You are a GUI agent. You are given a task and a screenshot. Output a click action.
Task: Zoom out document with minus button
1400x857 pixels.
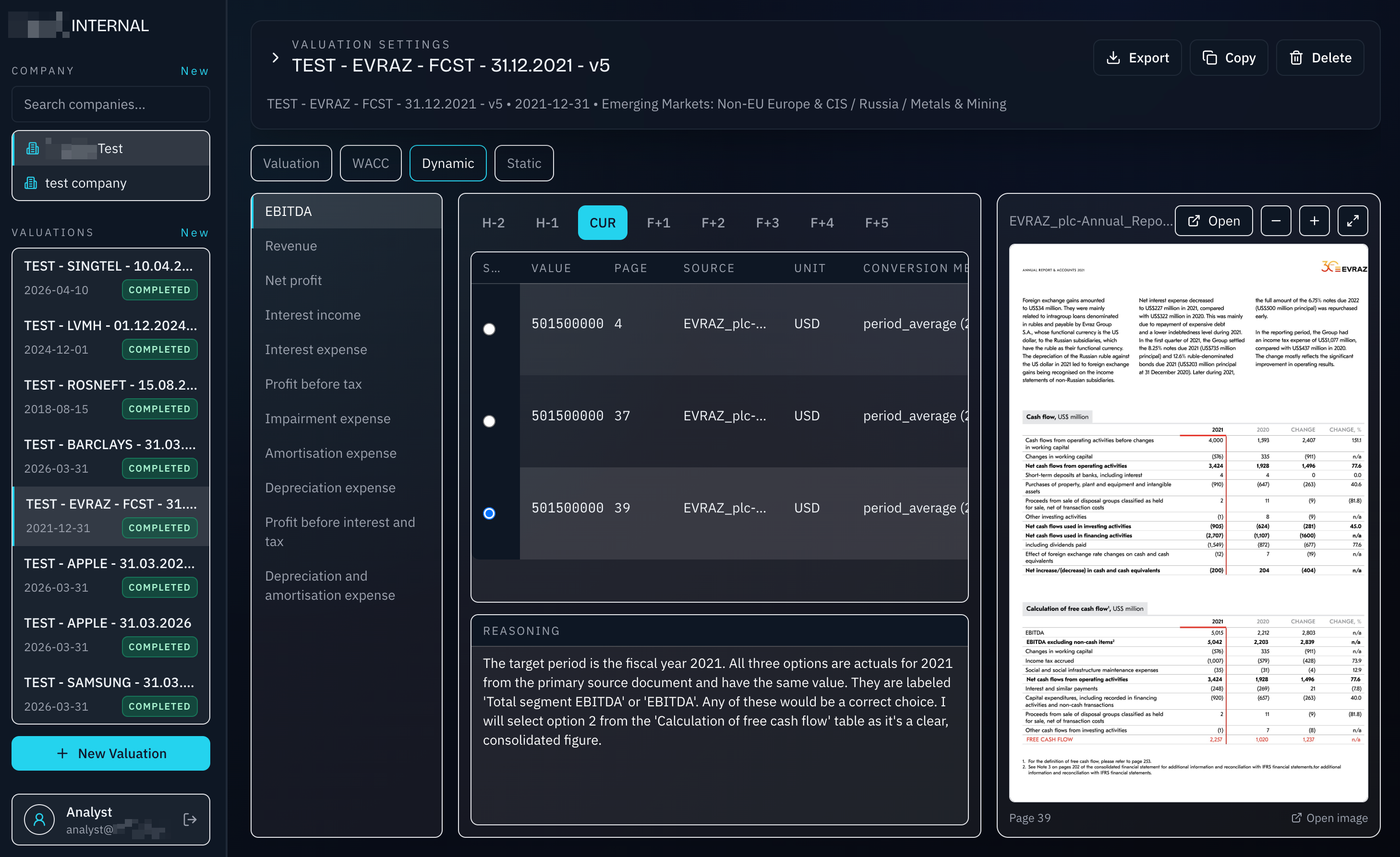click(x=1276, y=221)
